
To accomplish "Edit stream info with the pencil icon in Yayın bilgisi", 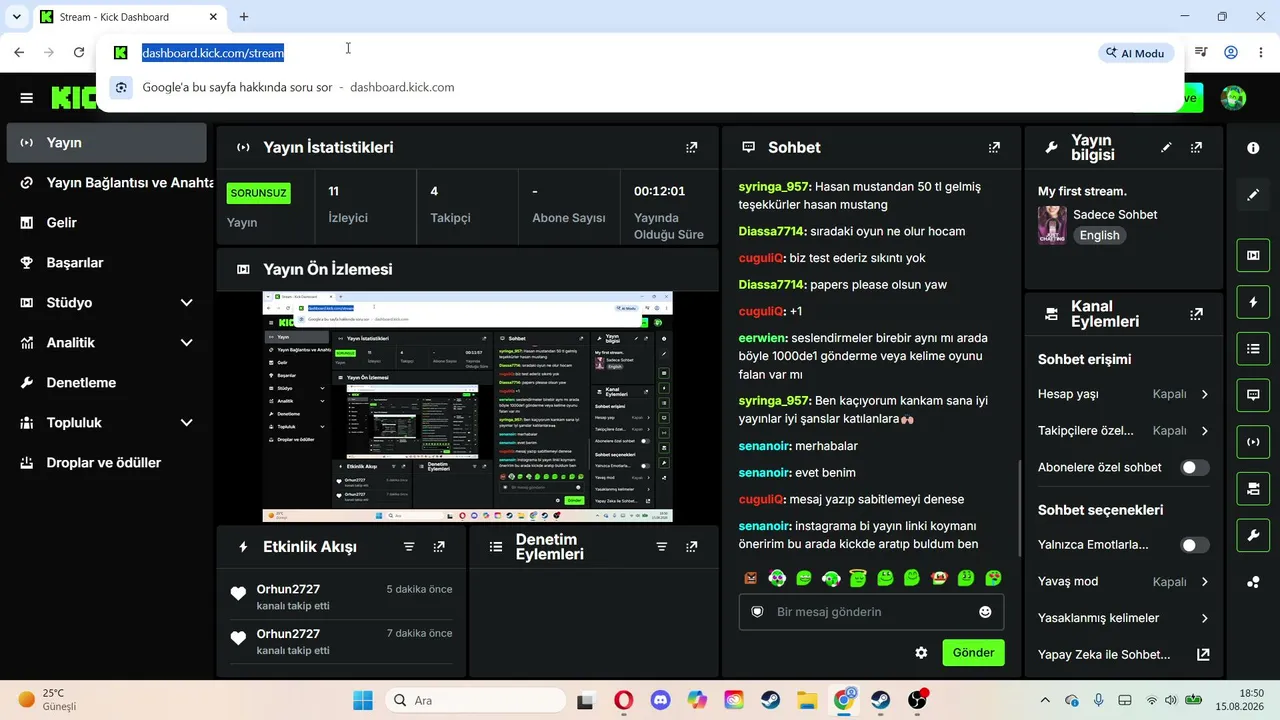I will click(x=1166, y=147).
